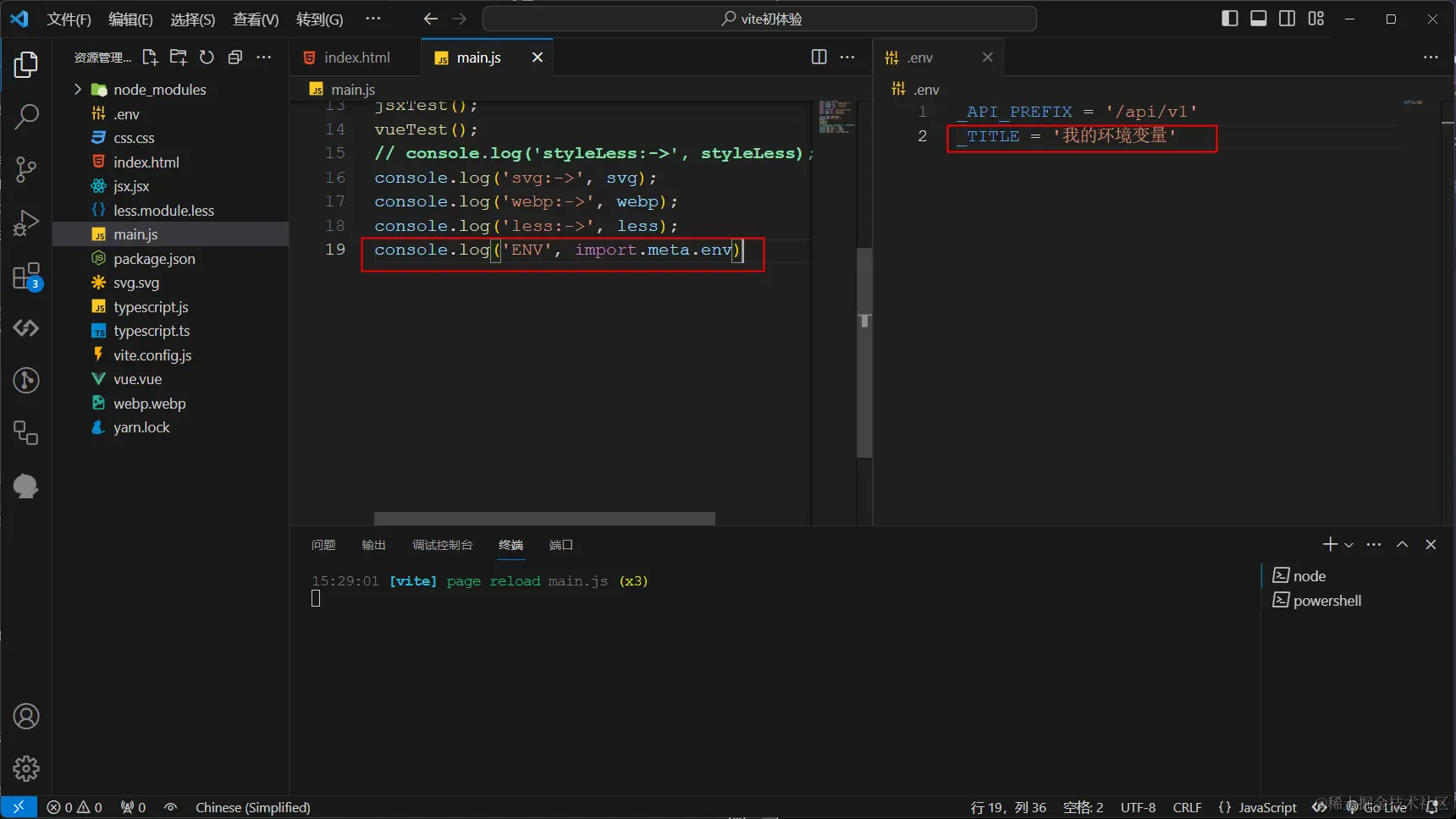The width and height of the screenshot is (1456, 819).
Task: Launch a new terminal with plus icon
Action: [1330, 544]
